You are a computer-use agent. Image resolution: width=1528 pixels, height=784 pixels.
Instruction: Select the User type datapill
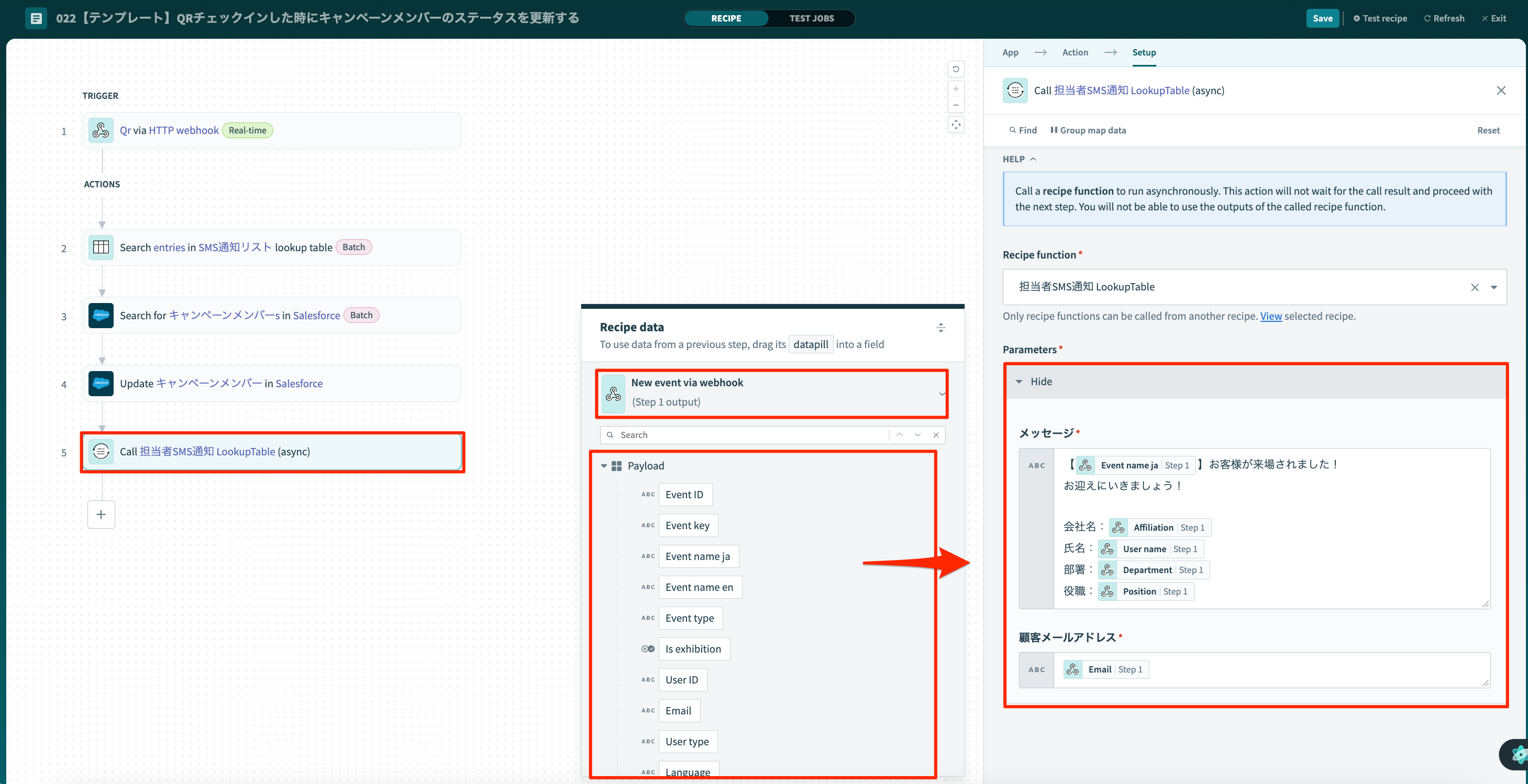tap(688, 741)
